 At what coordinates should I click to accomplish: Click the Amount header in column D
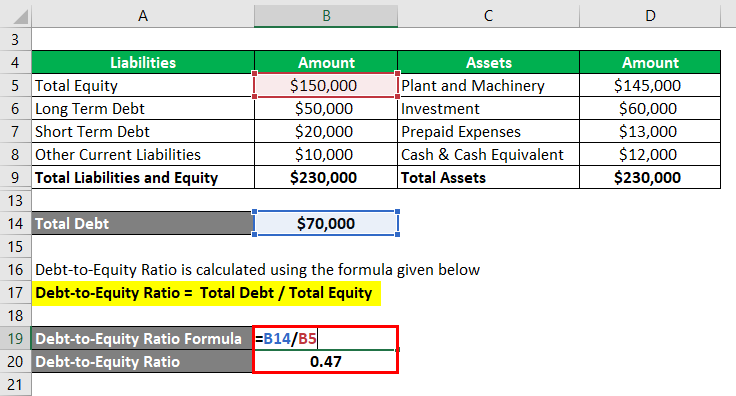pos(650,62)
